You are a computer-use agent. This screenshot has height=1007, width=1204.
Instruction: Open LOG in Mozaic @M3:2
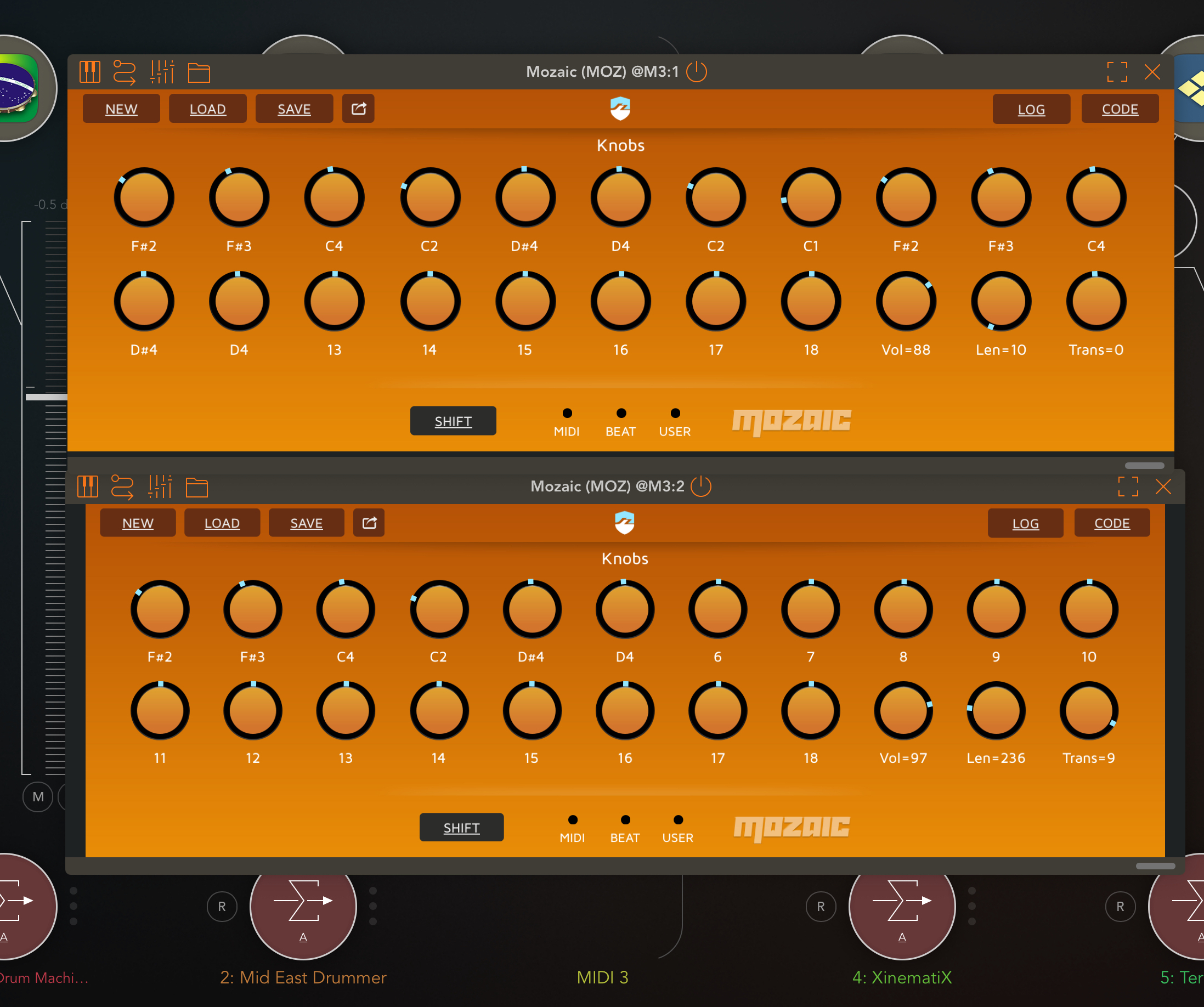1025,523
